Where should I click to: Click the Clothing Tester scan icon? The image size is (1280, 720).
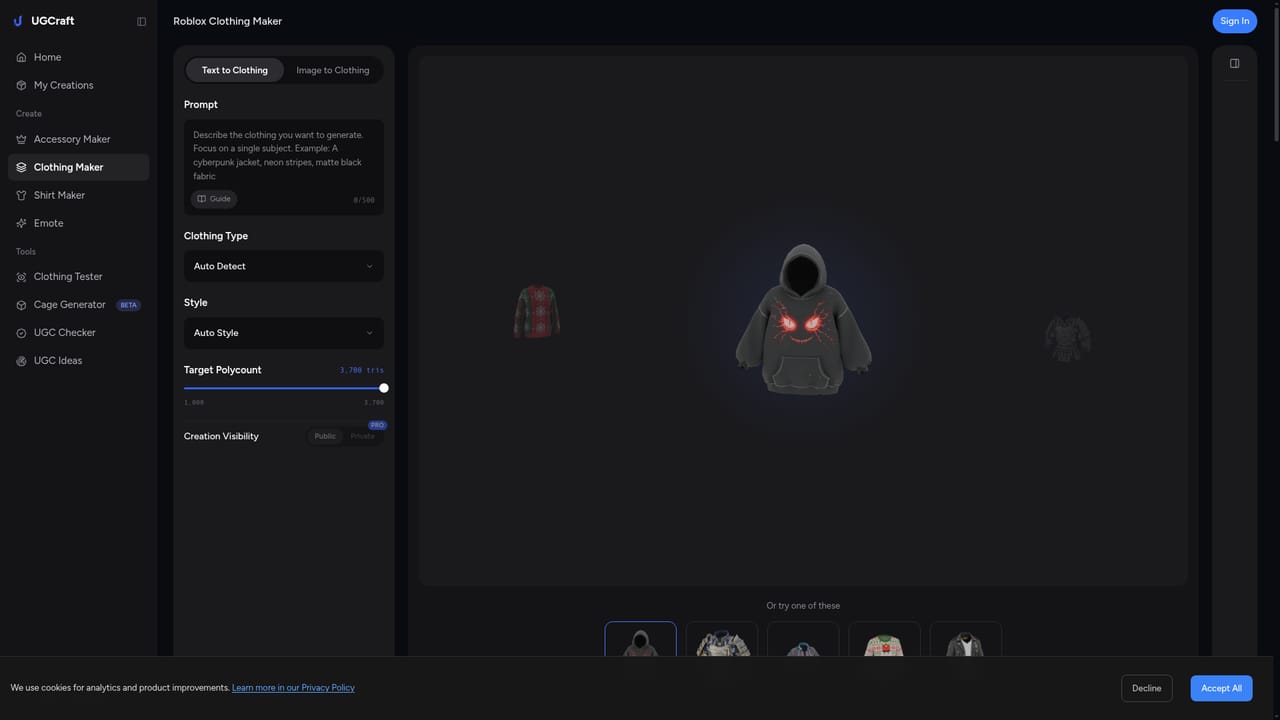coord(21,277)
